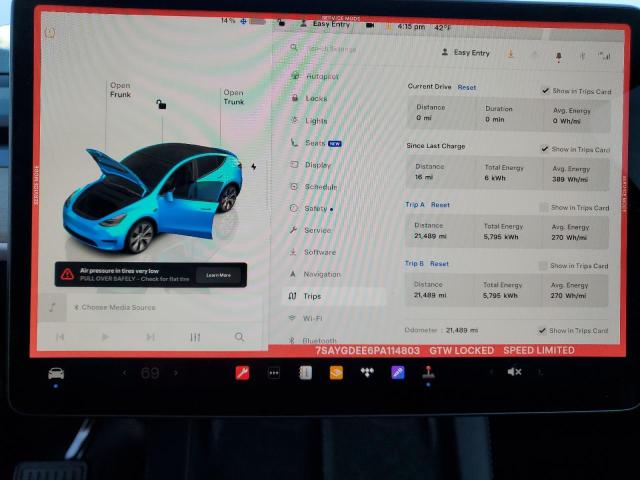640x480 pixels.
Task: Search media with the magnifier icon
Action: 240,337
